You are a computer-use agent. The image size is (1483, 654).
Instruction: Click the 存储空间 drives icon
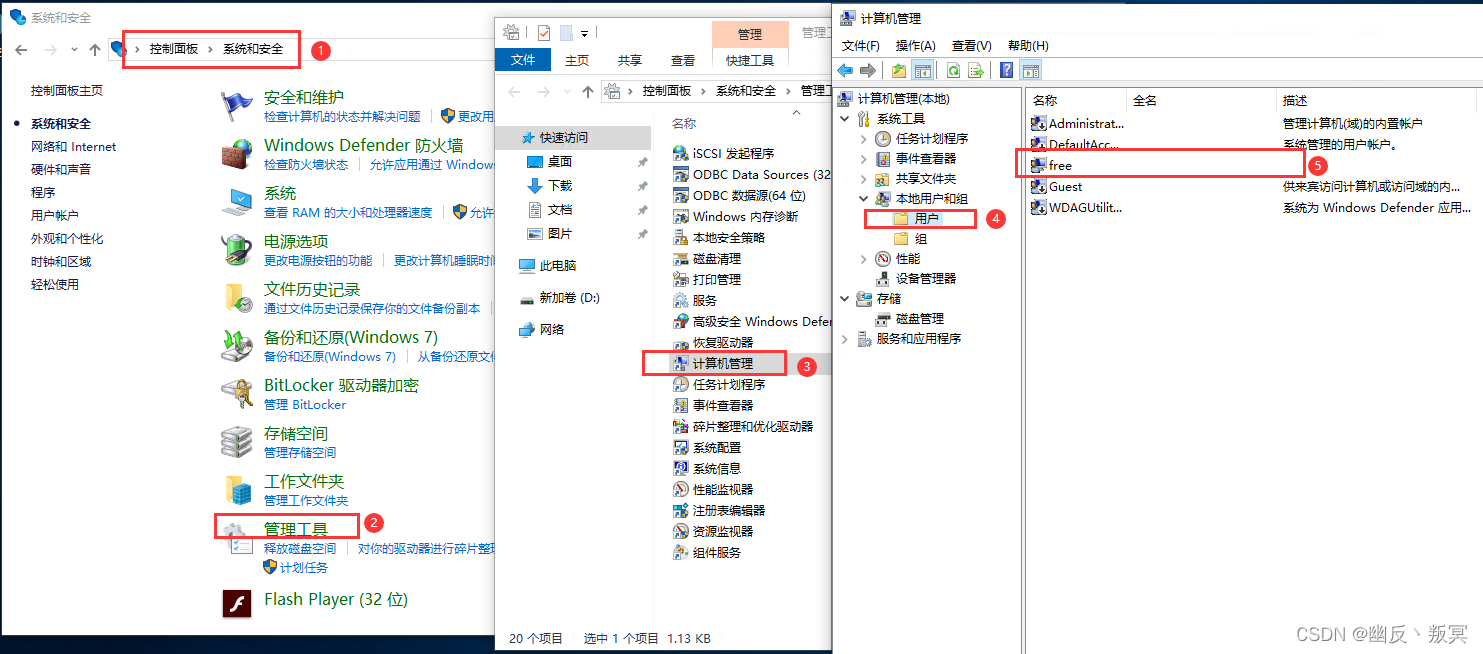[237, 441]
